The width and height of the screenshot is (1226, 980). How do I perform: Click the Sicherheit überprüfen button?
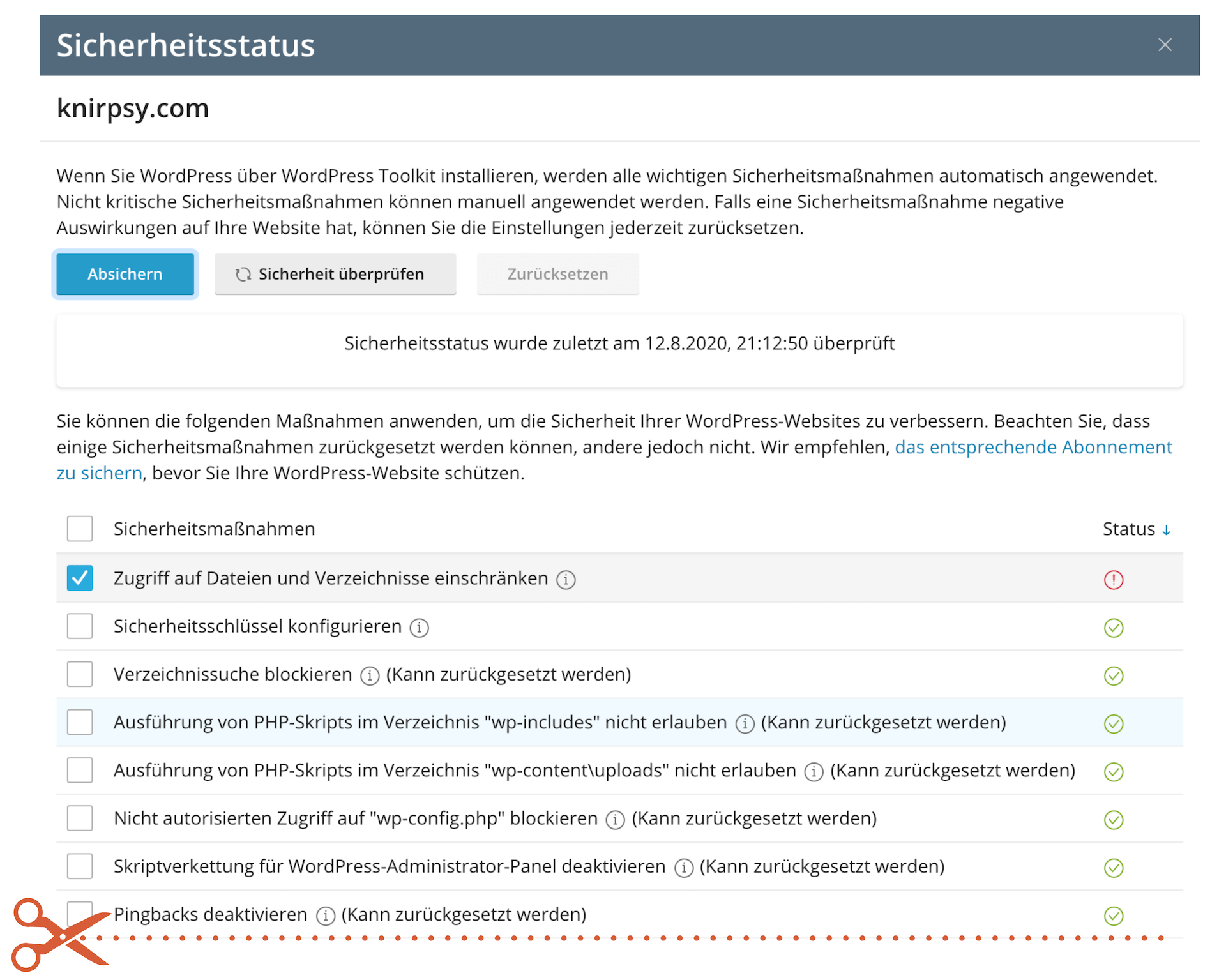coord(335,275)
